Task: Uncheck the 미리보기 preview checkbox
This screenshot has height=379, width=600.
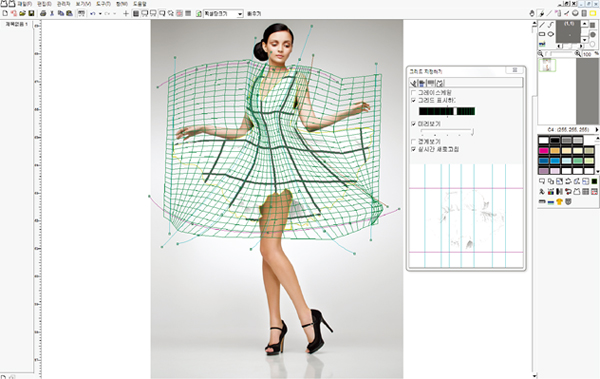Action: [413, 124]
